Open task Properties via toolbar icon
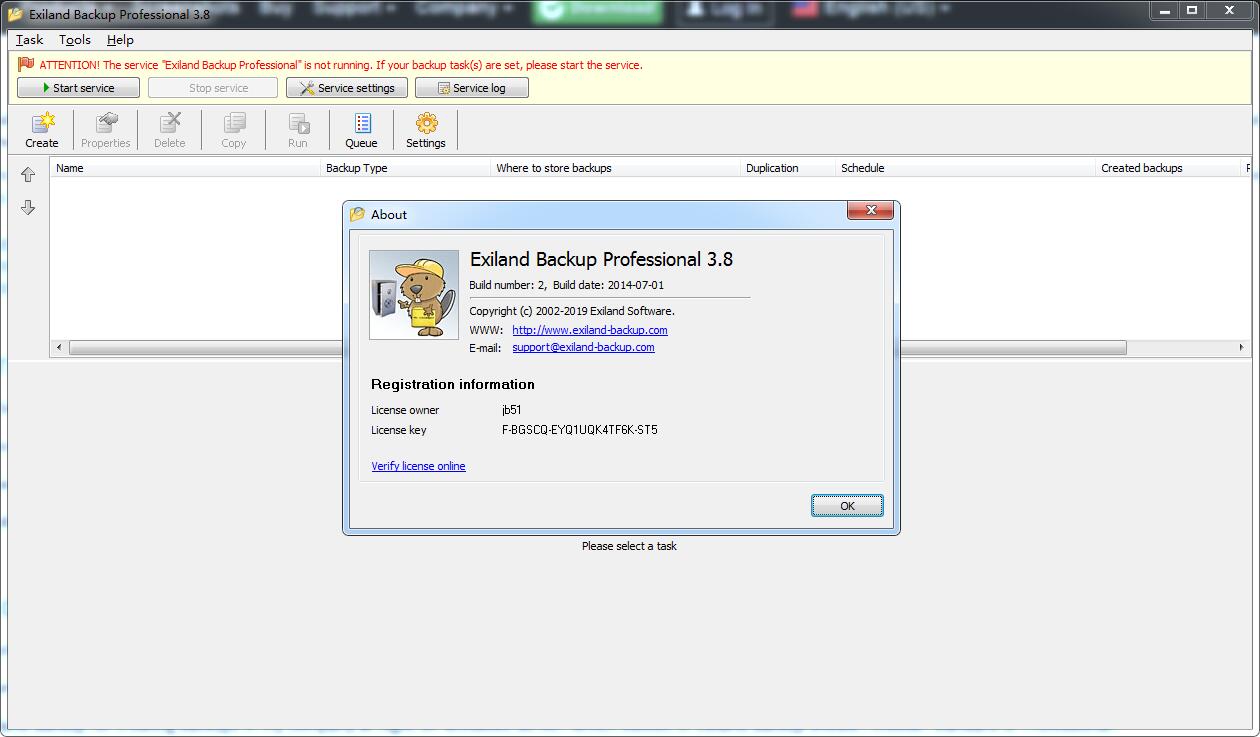Viewport: 1260px width, 737px height. click(105, 129)
